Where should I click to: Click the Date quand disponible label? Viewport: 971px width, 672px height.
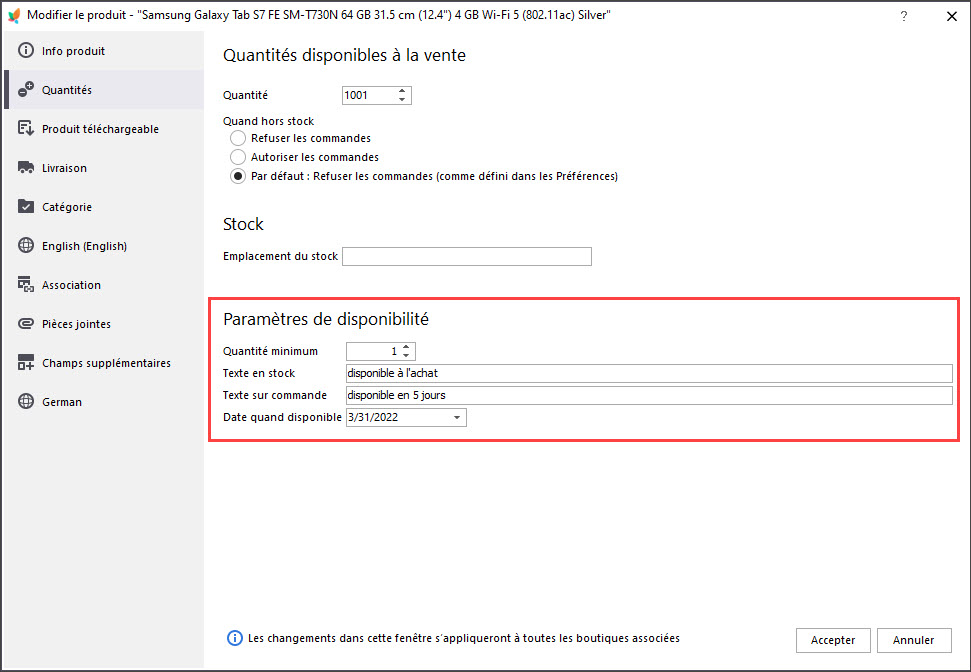pos(282,417)
